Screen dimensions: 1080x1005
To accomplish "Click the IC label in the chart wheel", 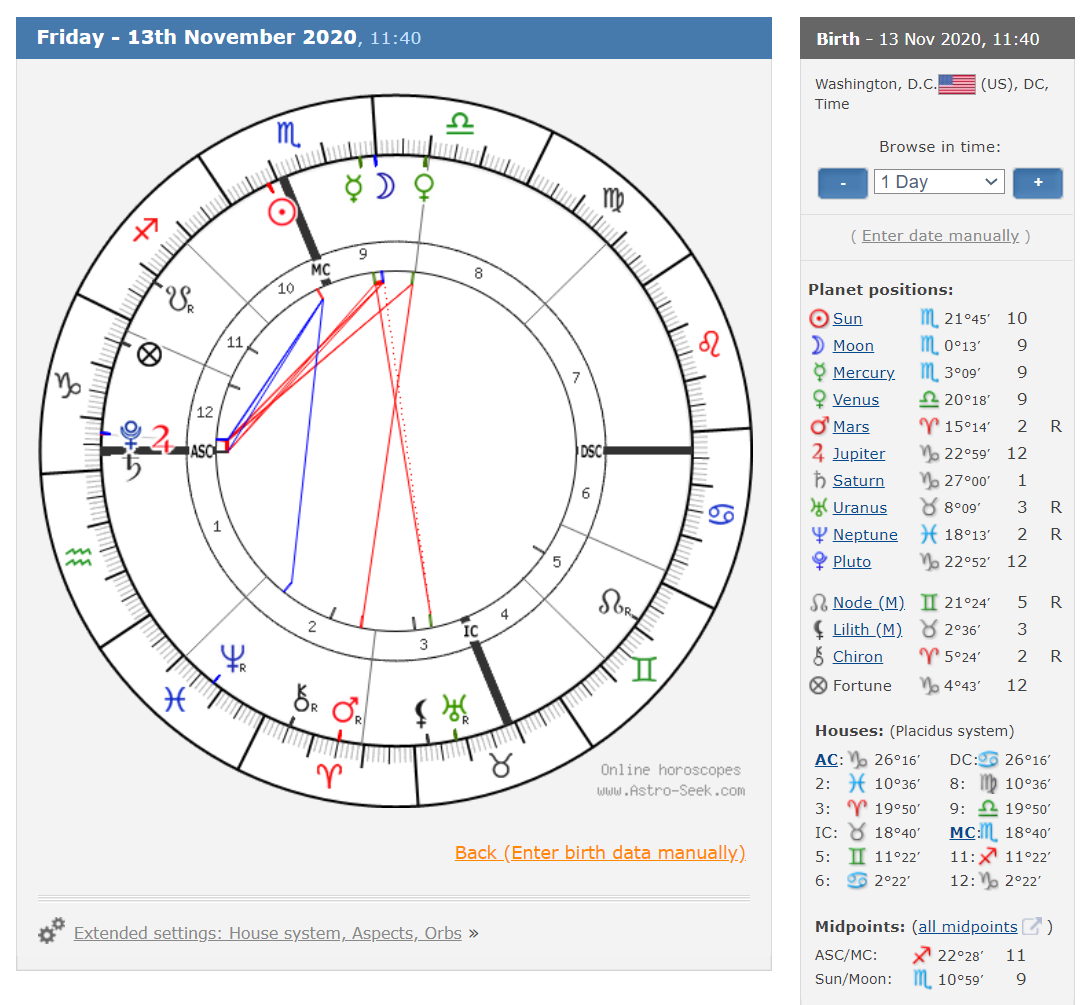I will [x=470, y=631].
